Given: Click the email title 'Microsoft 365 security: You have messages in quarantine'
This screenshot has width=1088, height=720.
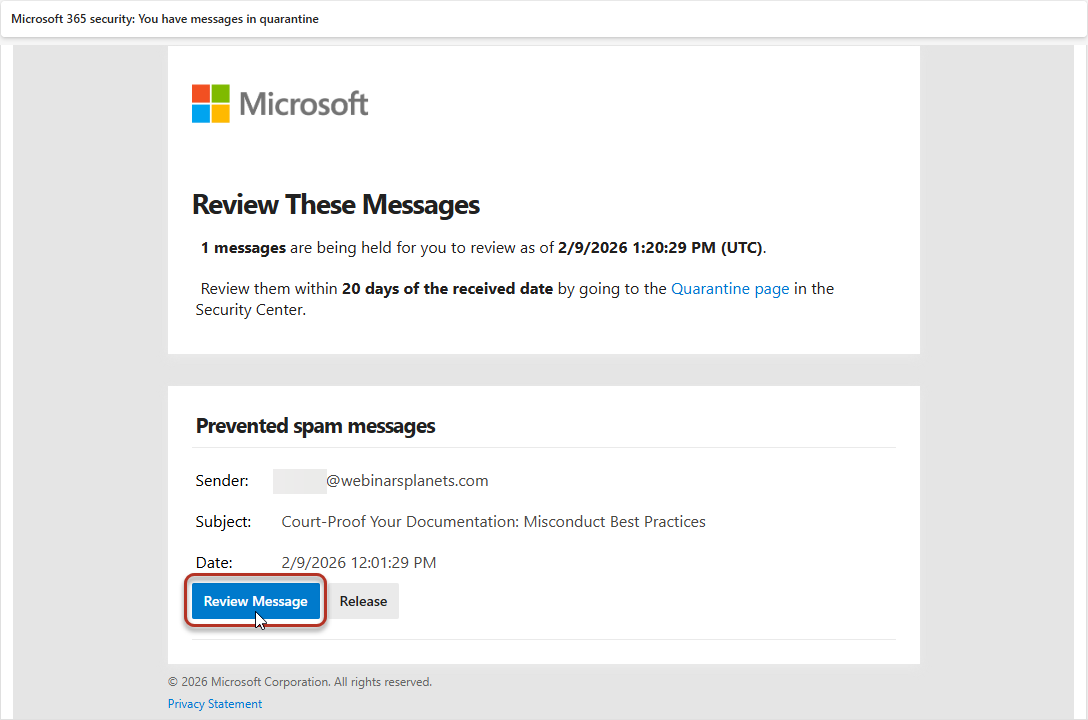Looking at the screenshot, I should [x=165, y=19].
